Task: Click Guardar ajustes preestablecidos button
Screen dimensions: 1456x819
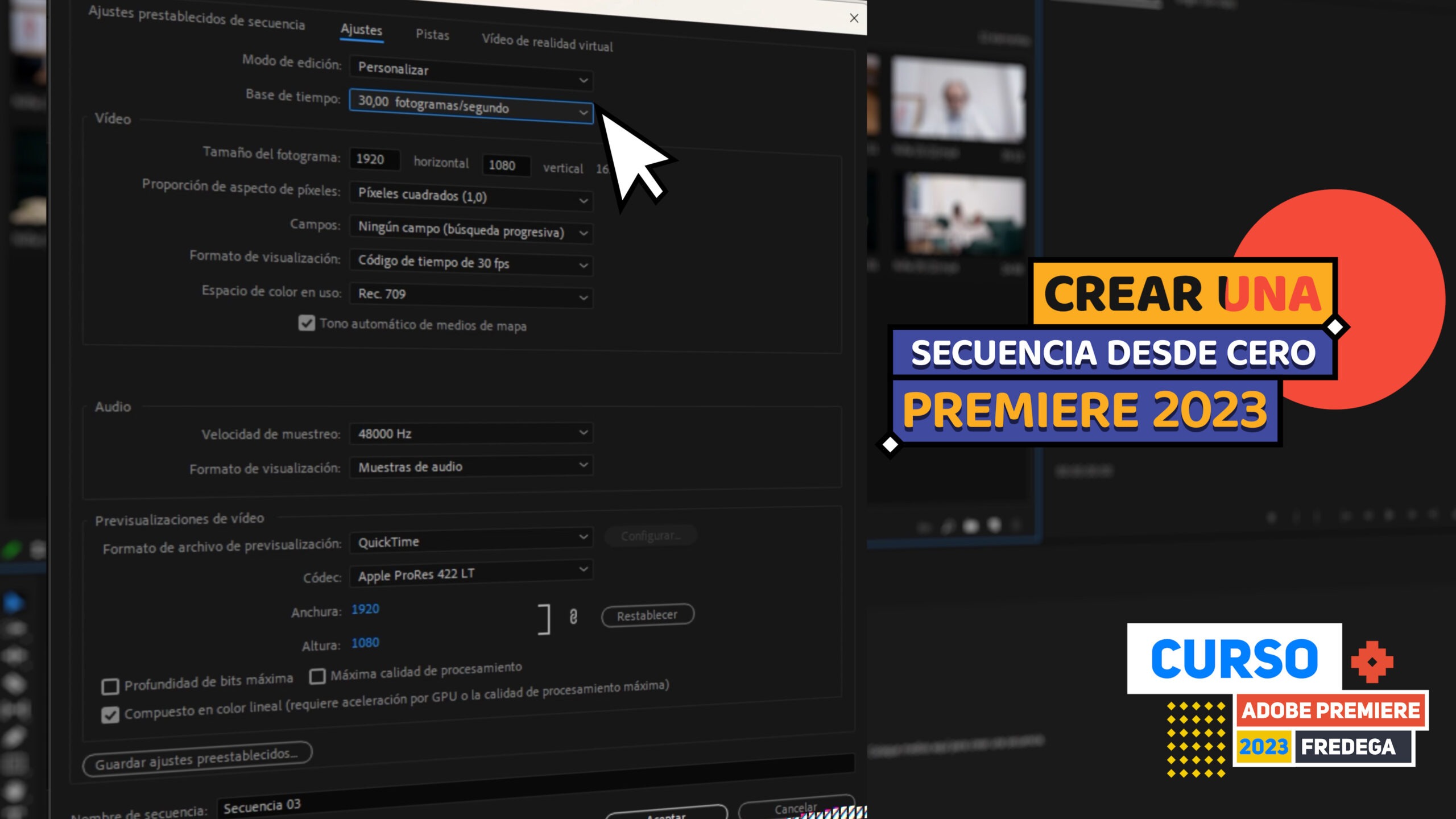Action: (x=197, y=758)
